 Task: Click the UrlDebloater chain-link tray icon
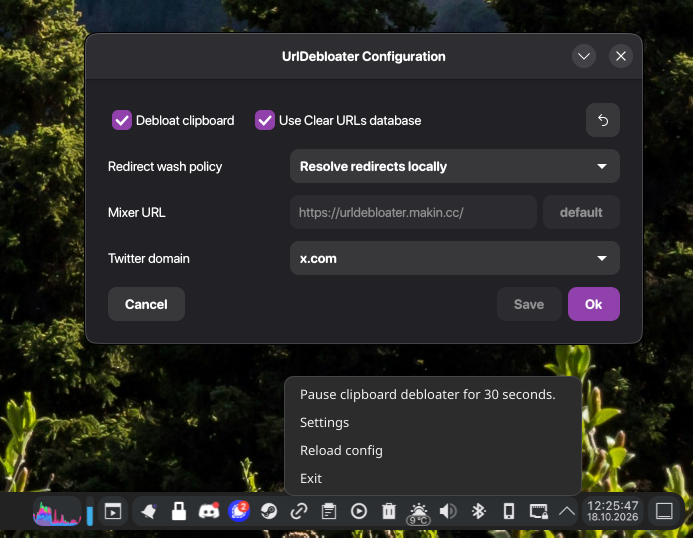pos(299,511)
